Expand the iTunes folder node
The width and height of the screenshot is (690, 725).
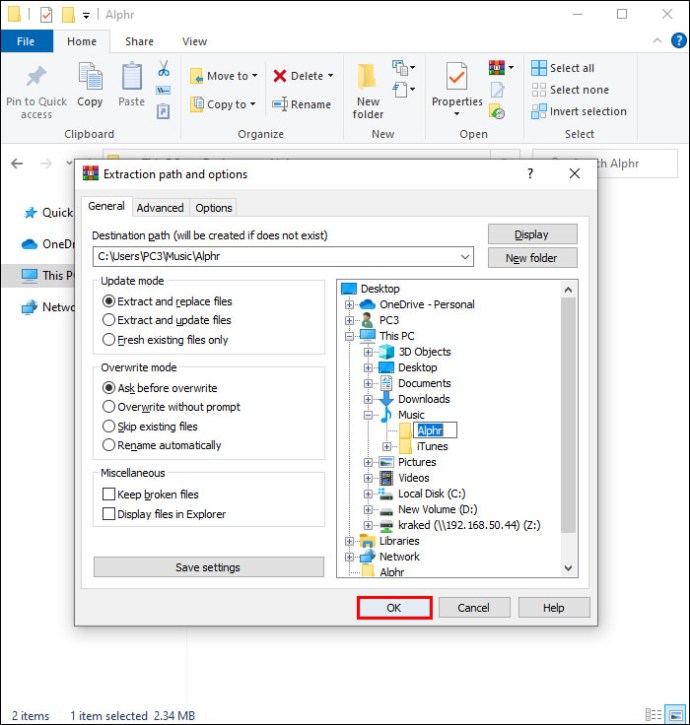pyautogui.click(x=387, y=447)
